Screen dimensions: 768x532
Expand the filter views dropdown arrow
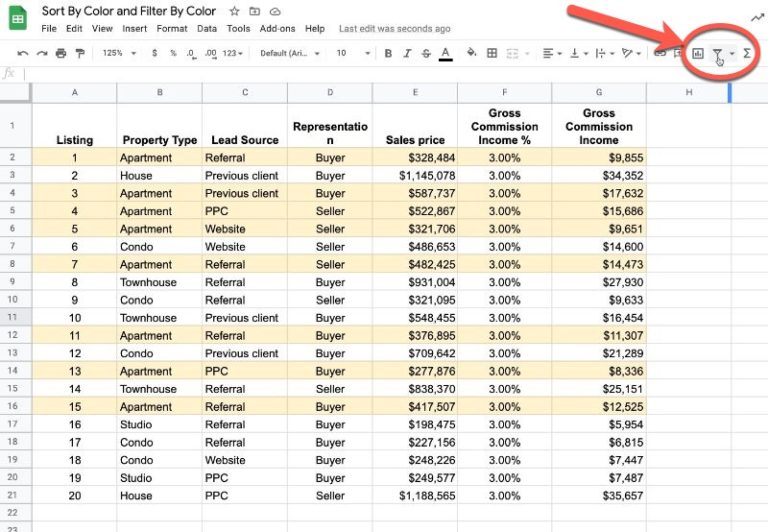(732, 53)
